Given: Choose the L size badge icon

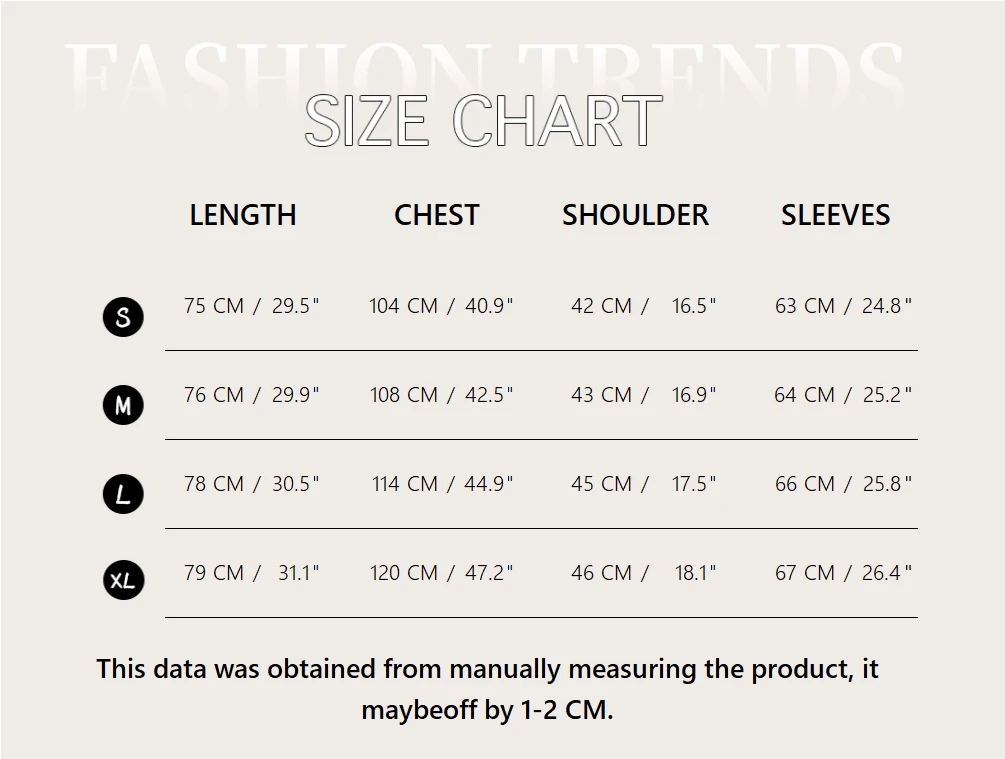Looking at the screenshot, I should pyautogui.click(x=123, y=494).
